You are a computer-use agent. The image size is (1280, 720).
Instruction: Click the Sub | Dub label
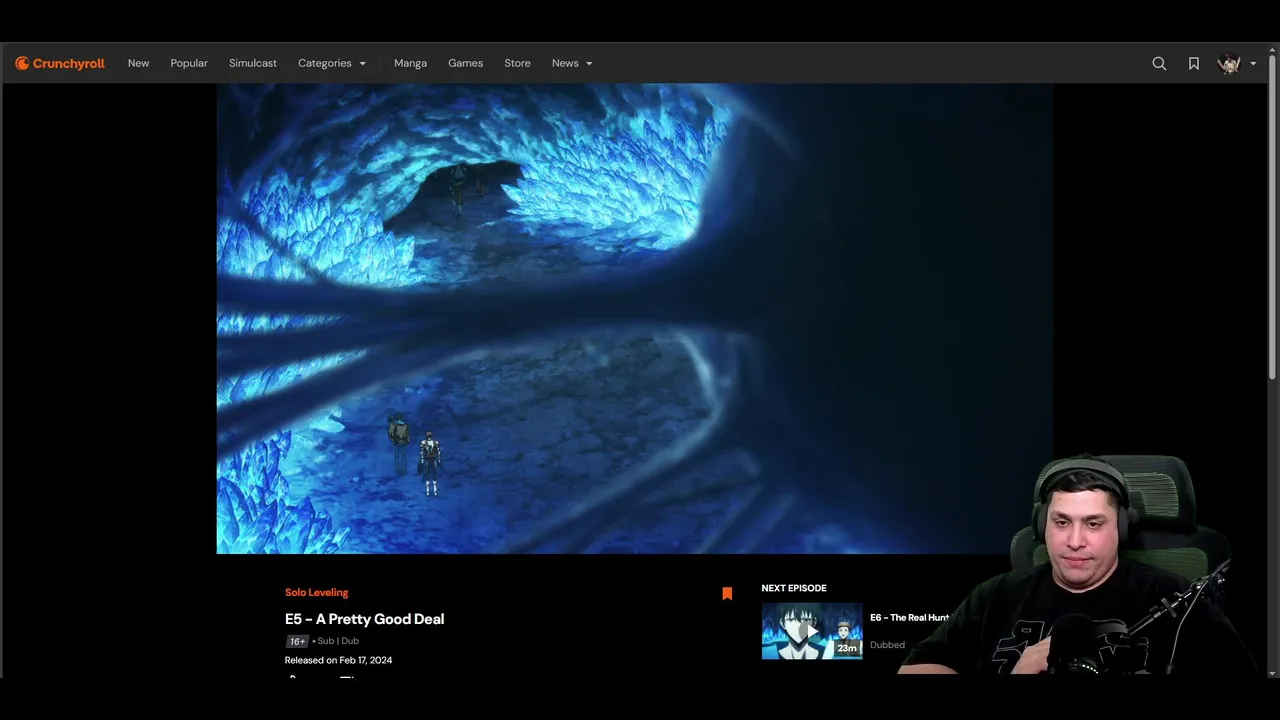pos(338,641)
